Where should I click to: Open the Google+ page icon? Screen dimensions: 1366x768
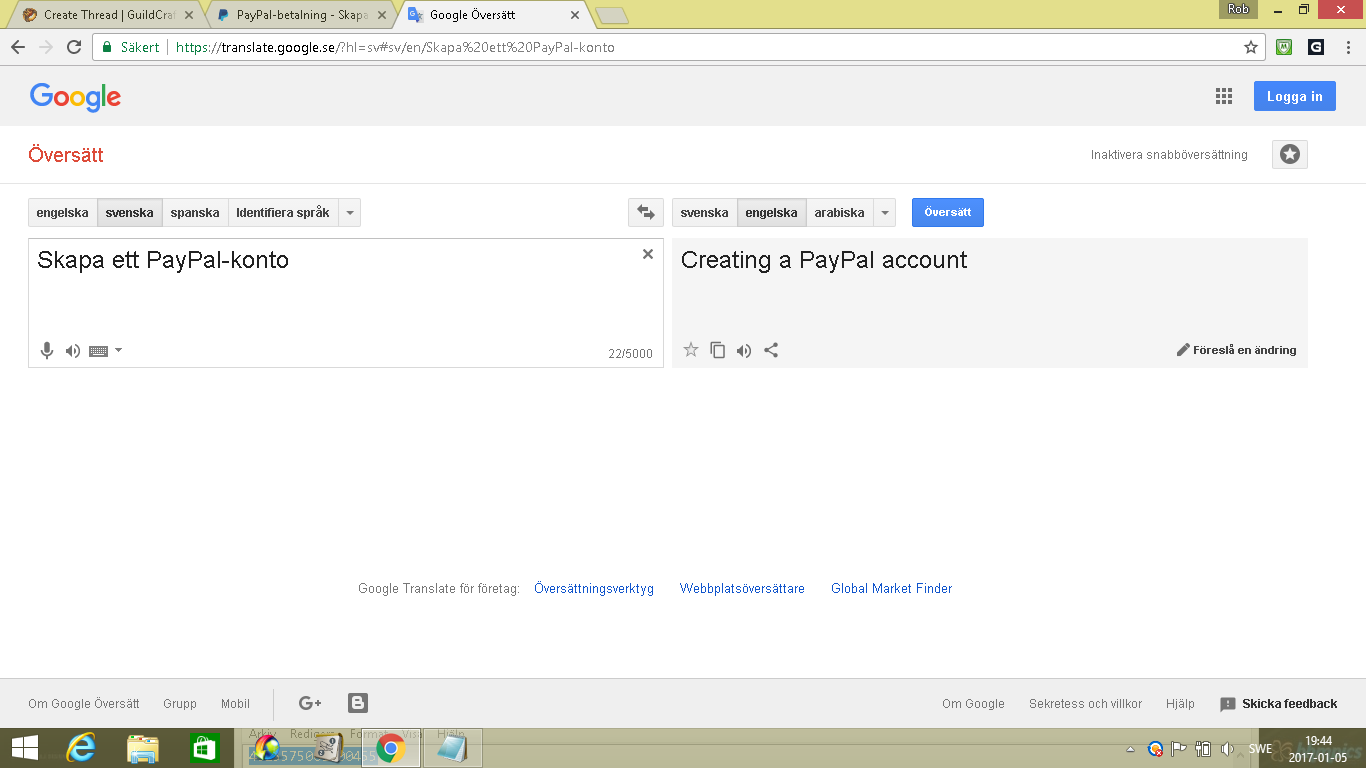pos(310,703)
